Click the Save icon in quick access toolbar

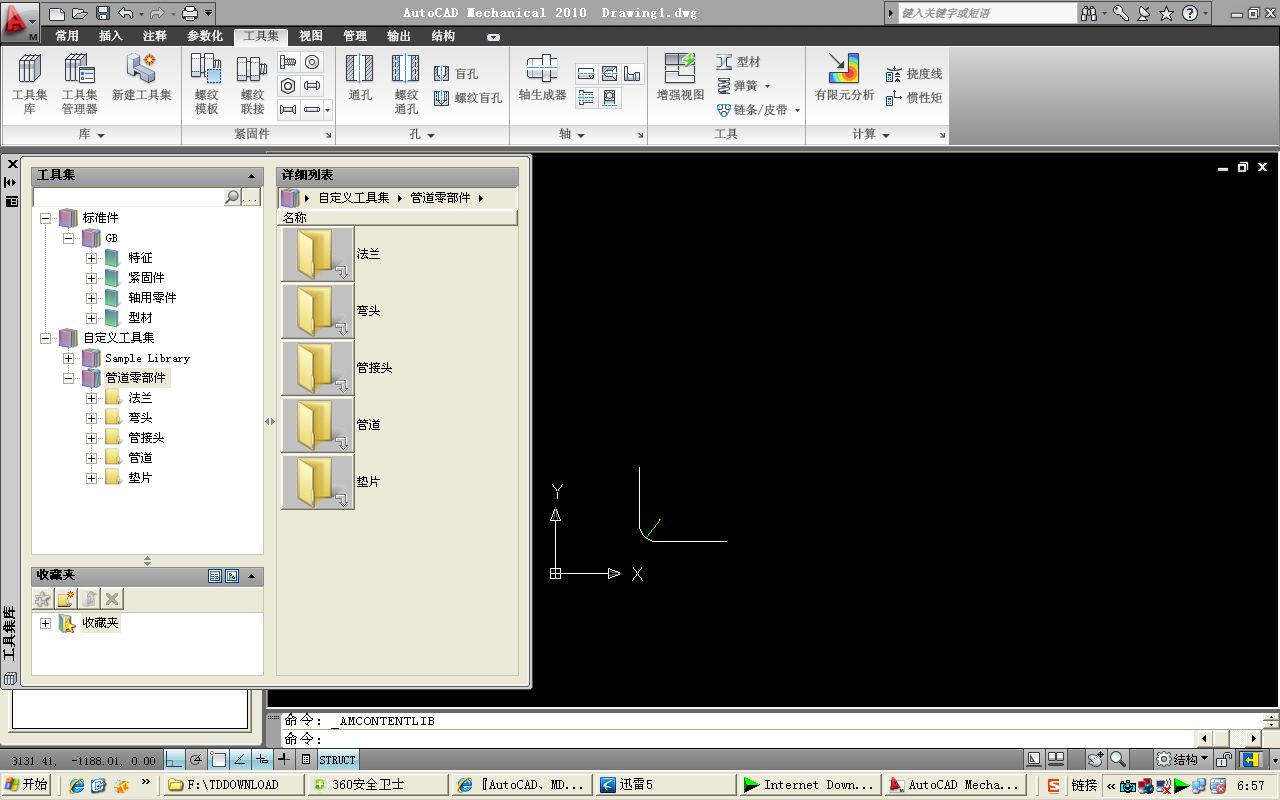(x=103, y=13)
